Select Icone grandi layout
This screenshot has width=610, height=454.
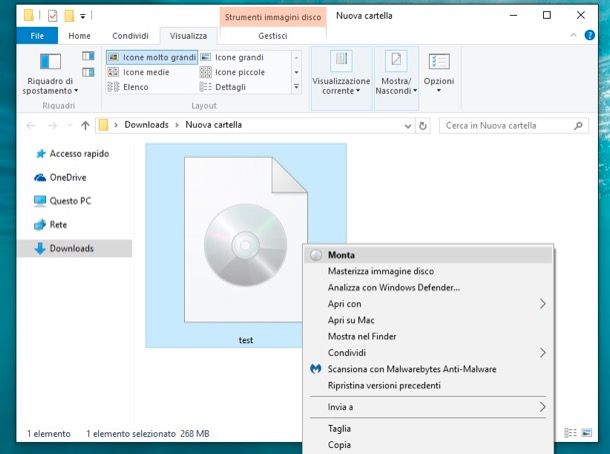pyautogui.click(x=232, y=57)
